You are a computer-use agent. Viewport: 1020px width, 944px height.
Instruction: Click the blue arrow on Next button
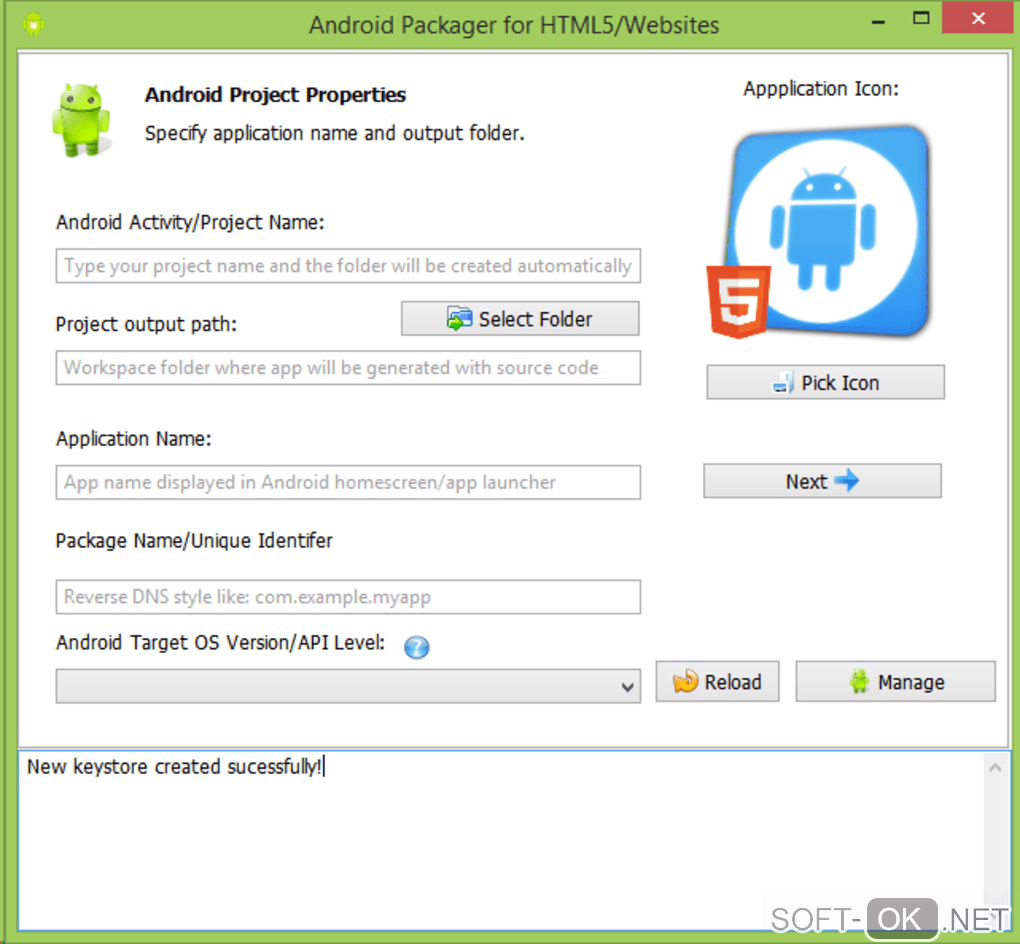[x=846, y=481]
